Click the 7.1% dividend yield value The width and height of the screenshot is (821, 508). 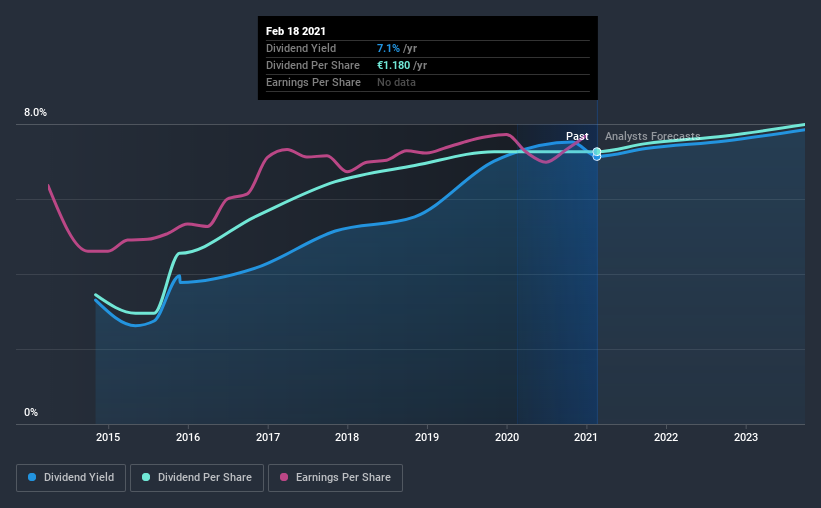pyautogui.click(x=389, y=48)
